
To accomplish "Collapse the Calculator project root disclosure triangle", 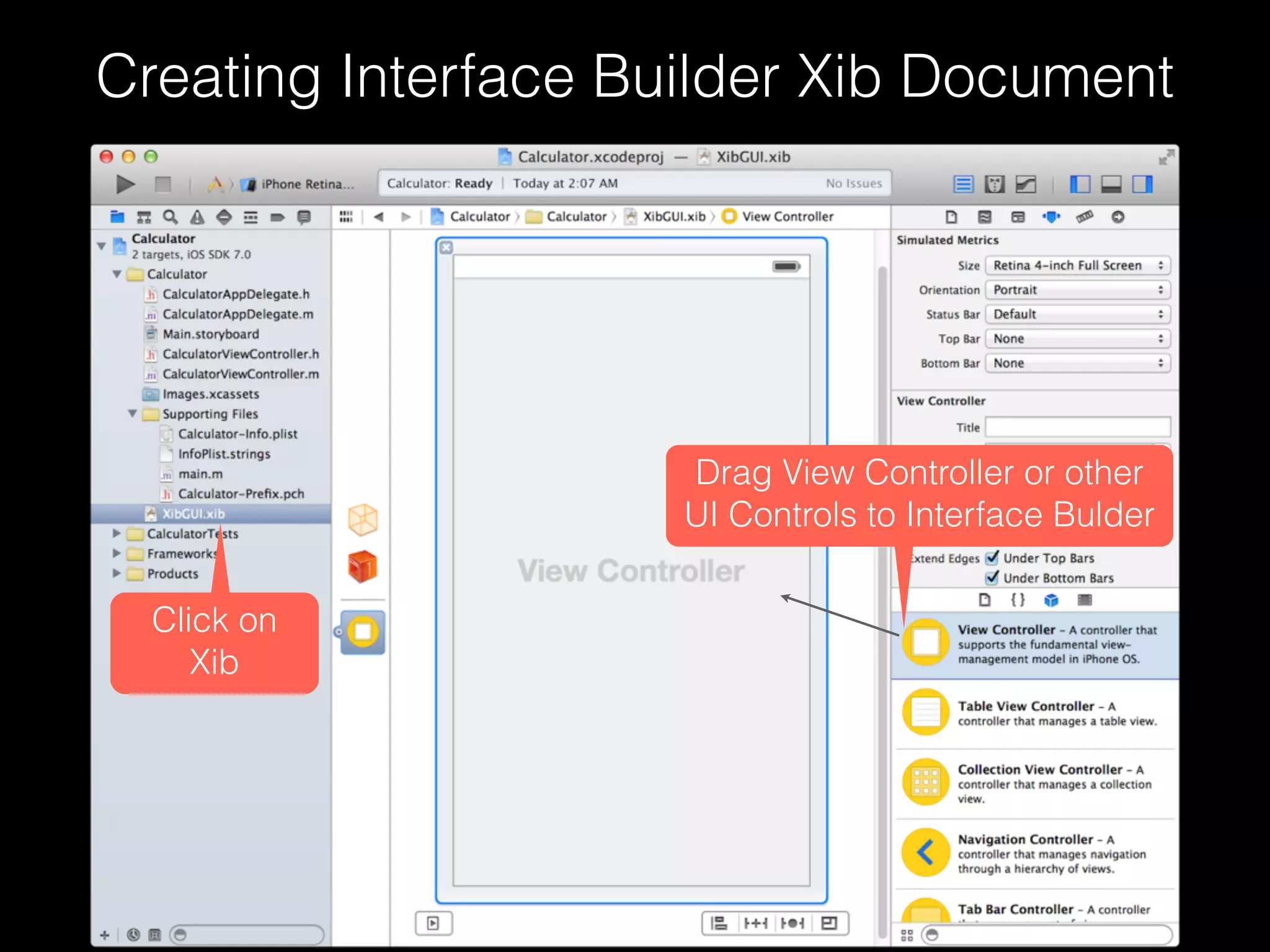I will [102, 246].
